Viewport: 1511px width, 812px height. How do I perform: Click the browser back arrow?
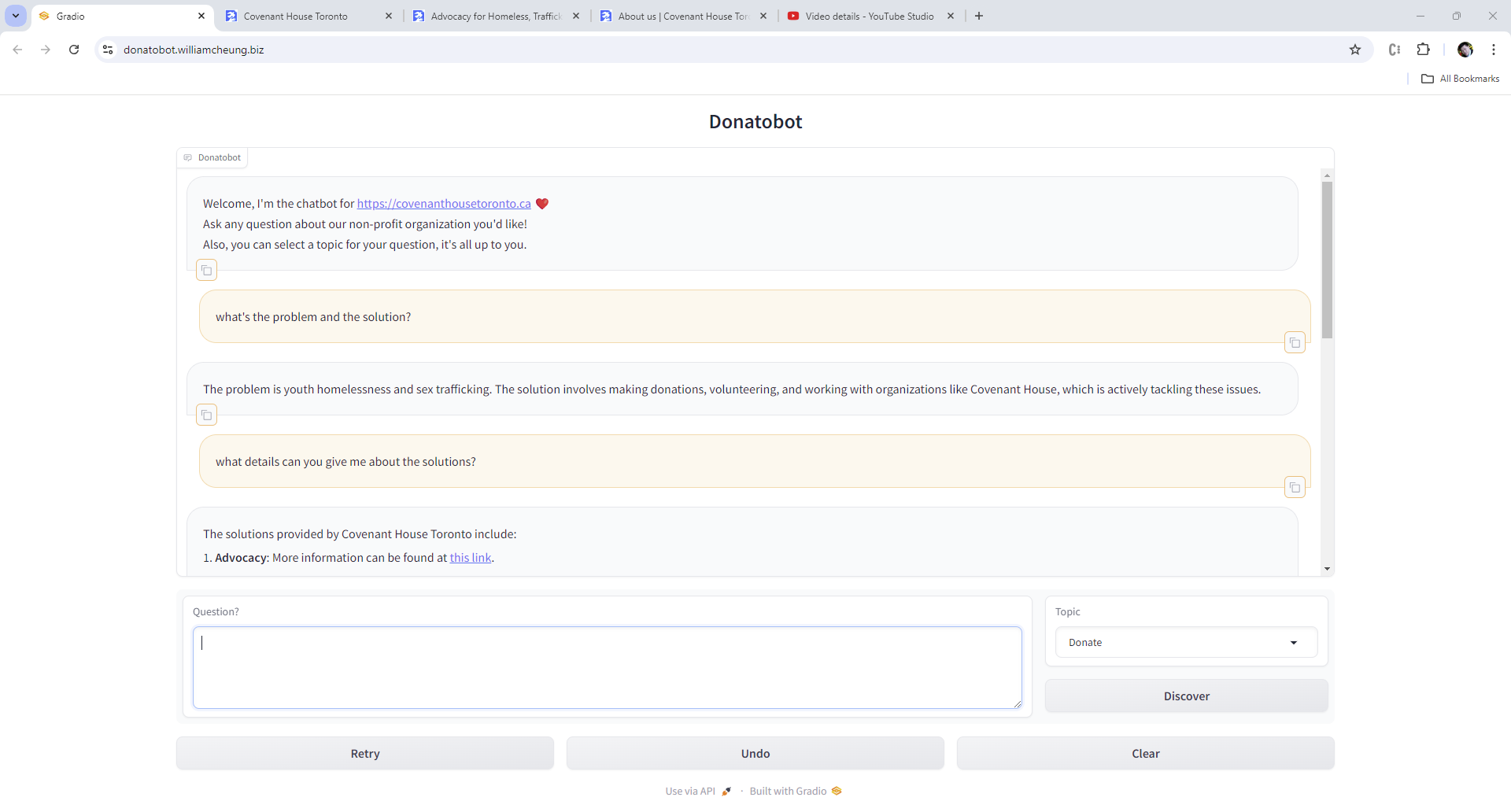(x=17, y=50)
